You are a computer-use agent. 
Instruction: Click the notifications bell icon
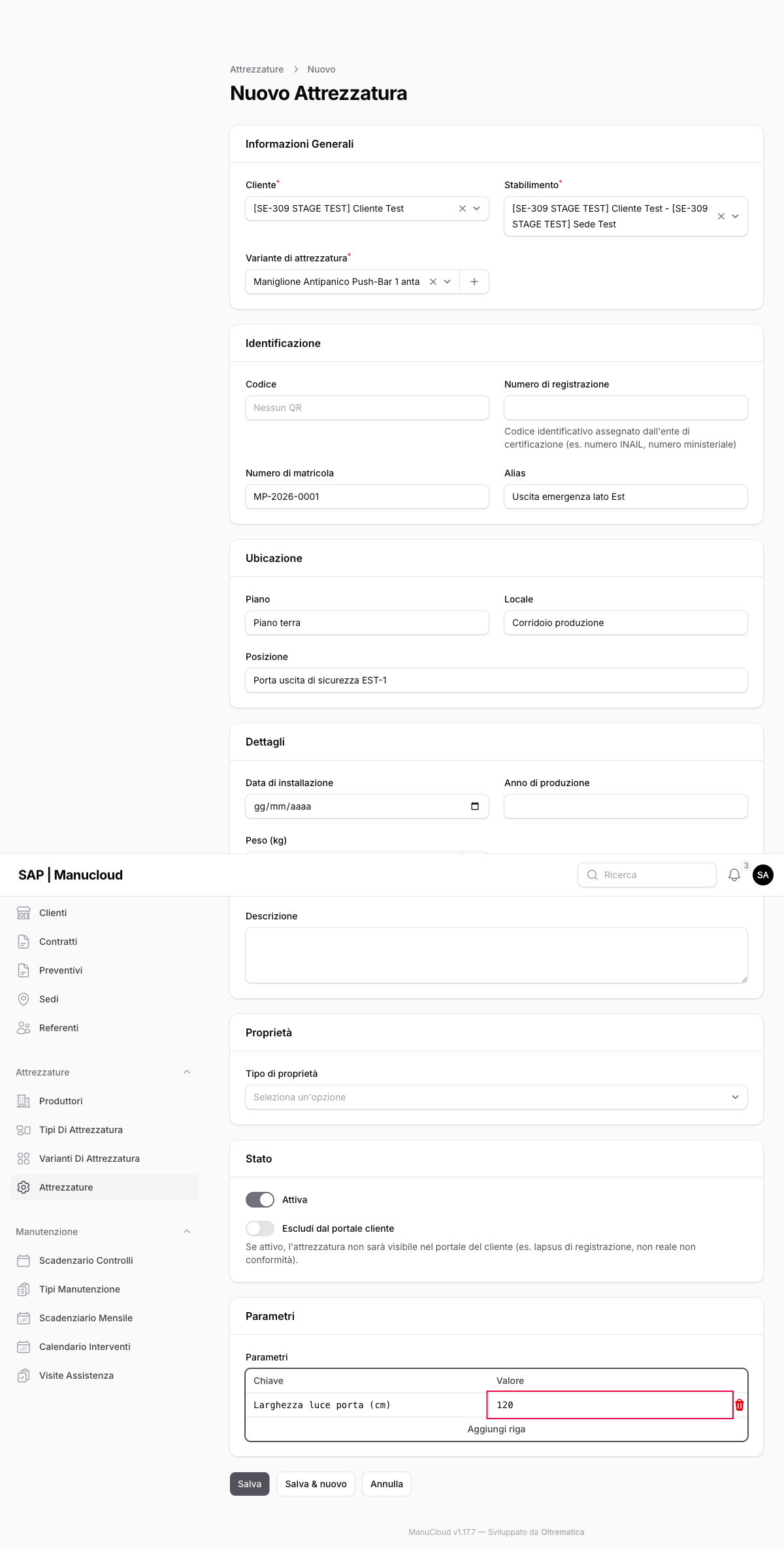734,875
